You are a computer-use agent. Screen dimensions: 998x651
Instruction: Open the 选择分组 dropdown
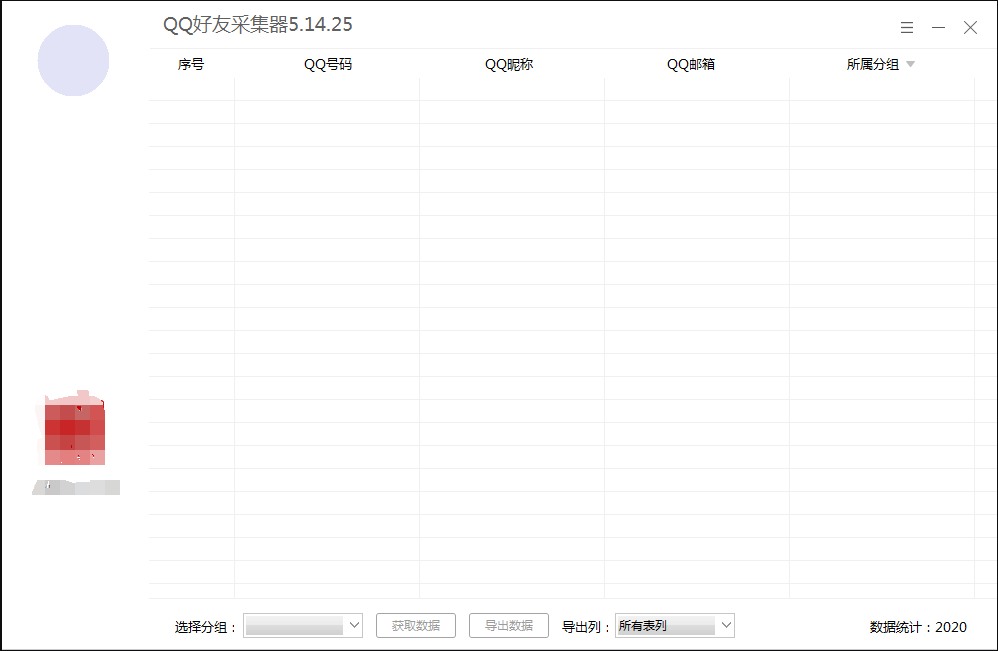pos(303,626)
